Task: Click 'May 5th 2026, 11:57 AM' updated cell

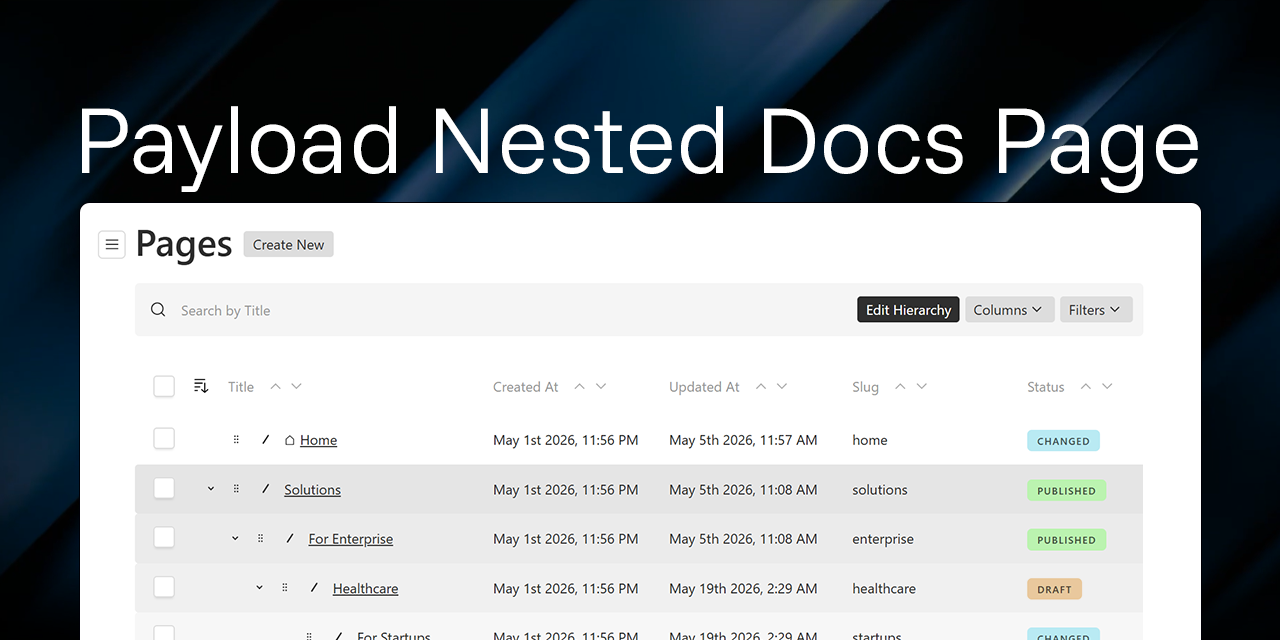Action: coord(743,440)
